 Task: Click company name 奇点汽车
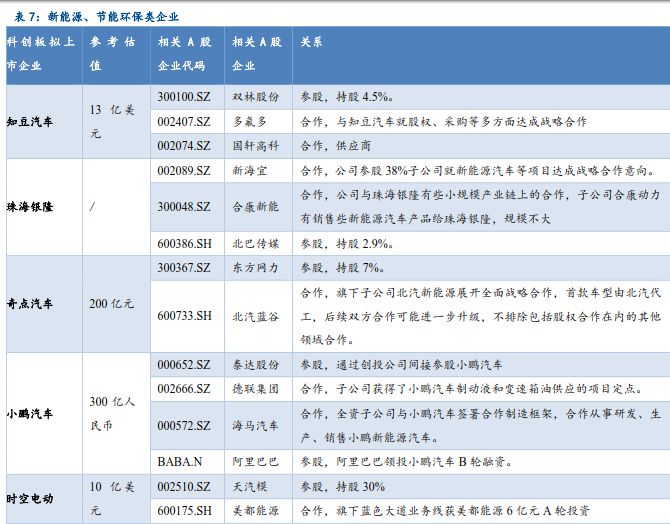click(30, 304)
